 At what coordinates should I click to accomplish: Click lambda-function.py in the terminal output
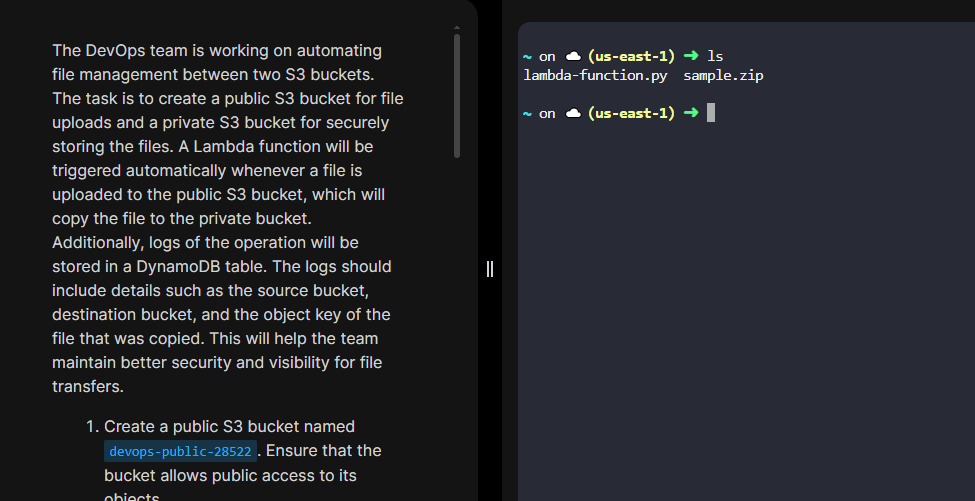(x=595, y=75)
